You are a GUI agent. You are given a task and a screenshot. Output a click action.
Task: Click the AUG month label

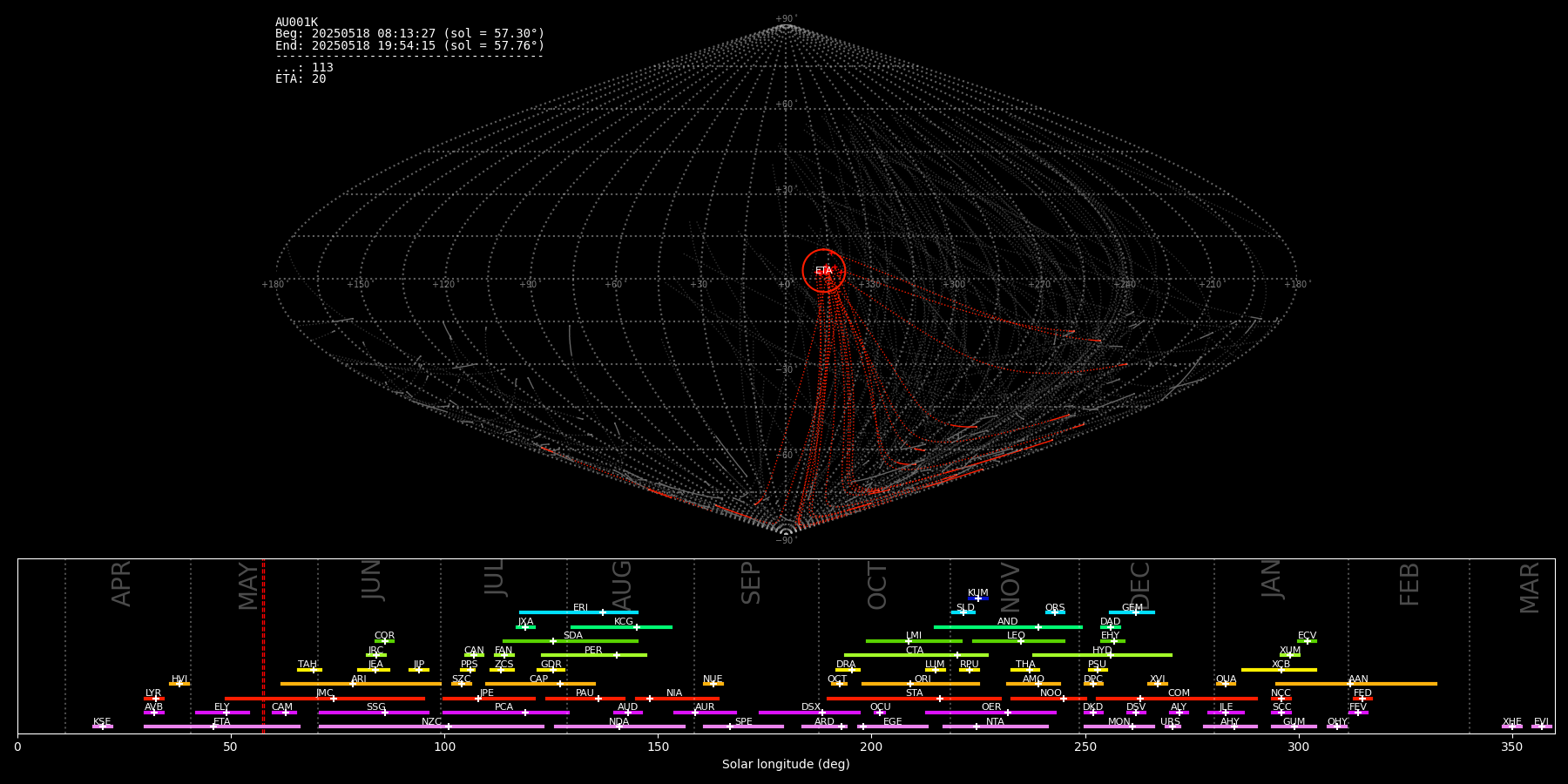click(x=622, y=585)
